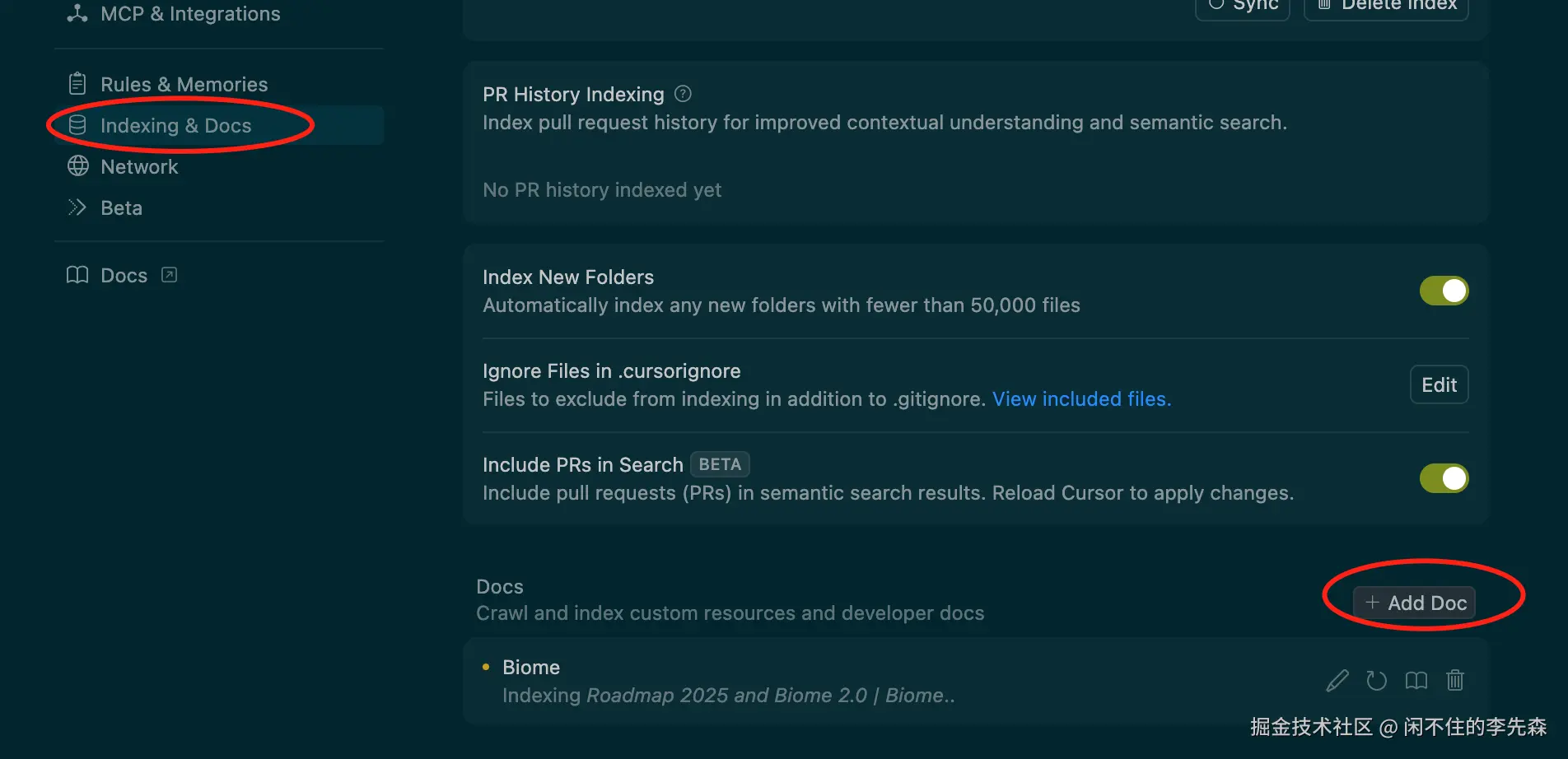Open the Beta settings section
Image resolution: width=1568 pixels, height=759 pixels.
(121, 208)
